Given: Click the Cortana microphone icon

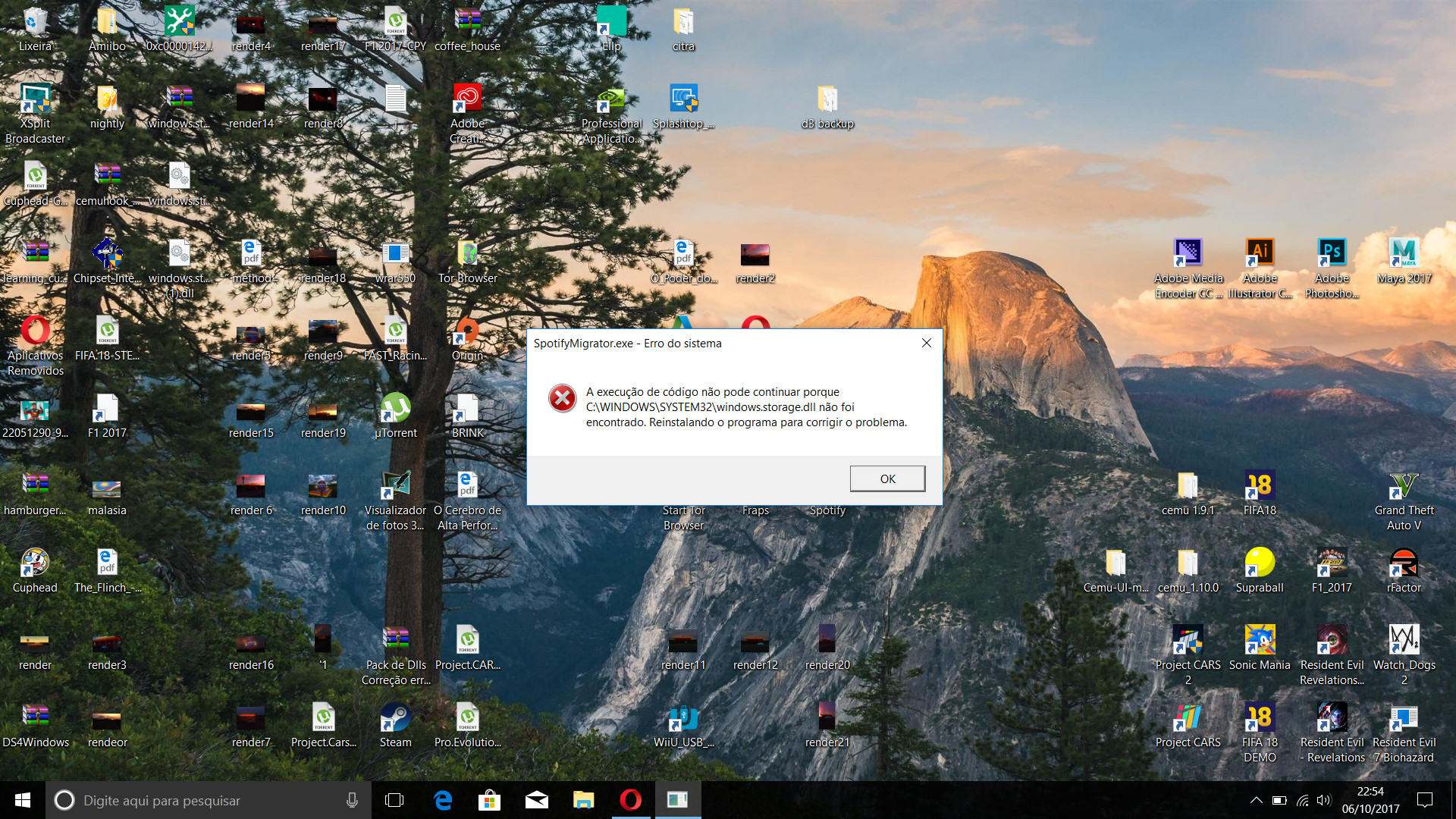Looking at the screenshot, I should coord(352,800).
